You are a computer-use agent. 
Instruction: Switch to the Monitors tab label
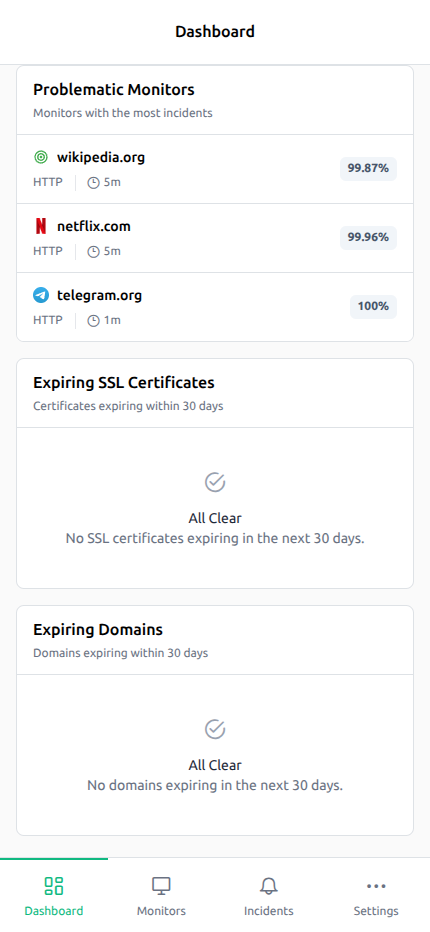(x=161, y=911)
